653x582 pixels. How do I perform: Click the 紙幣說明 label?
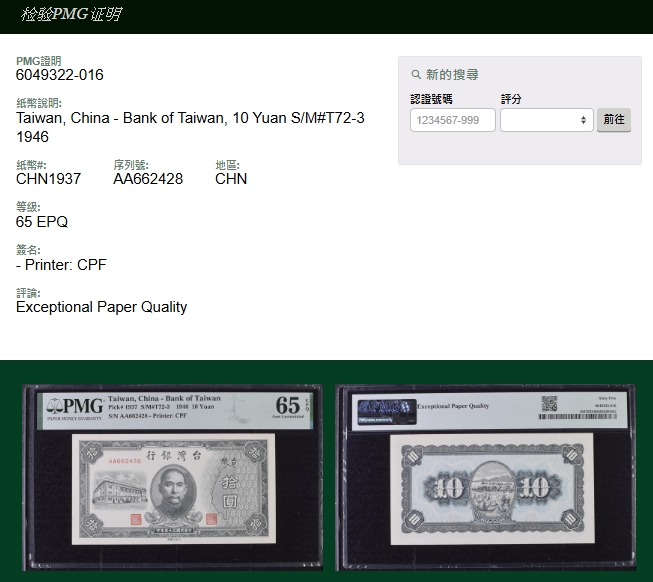tap(39, 103)
